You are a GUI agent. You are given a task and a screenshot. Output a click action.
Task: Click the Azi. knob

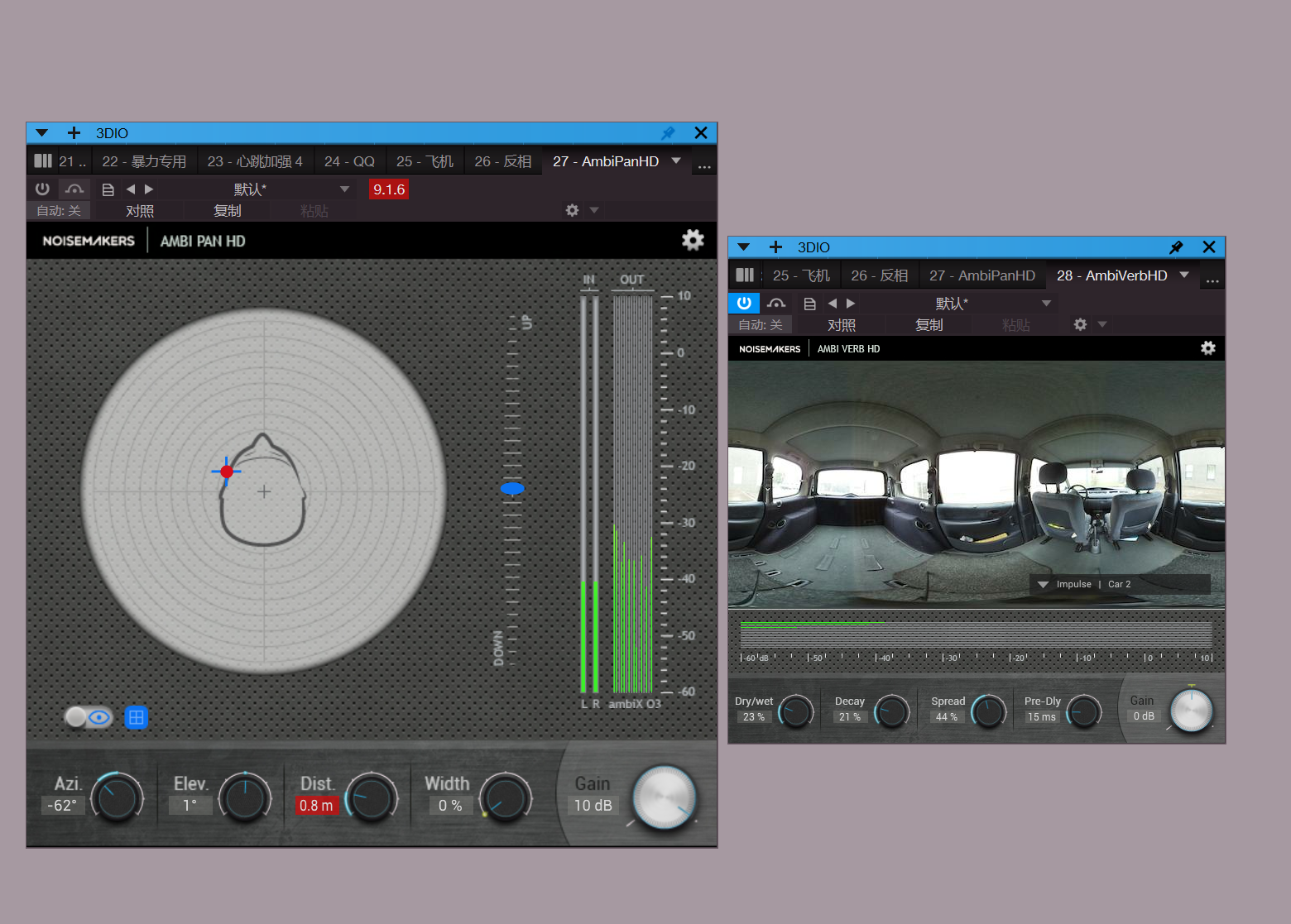(118, 797)
